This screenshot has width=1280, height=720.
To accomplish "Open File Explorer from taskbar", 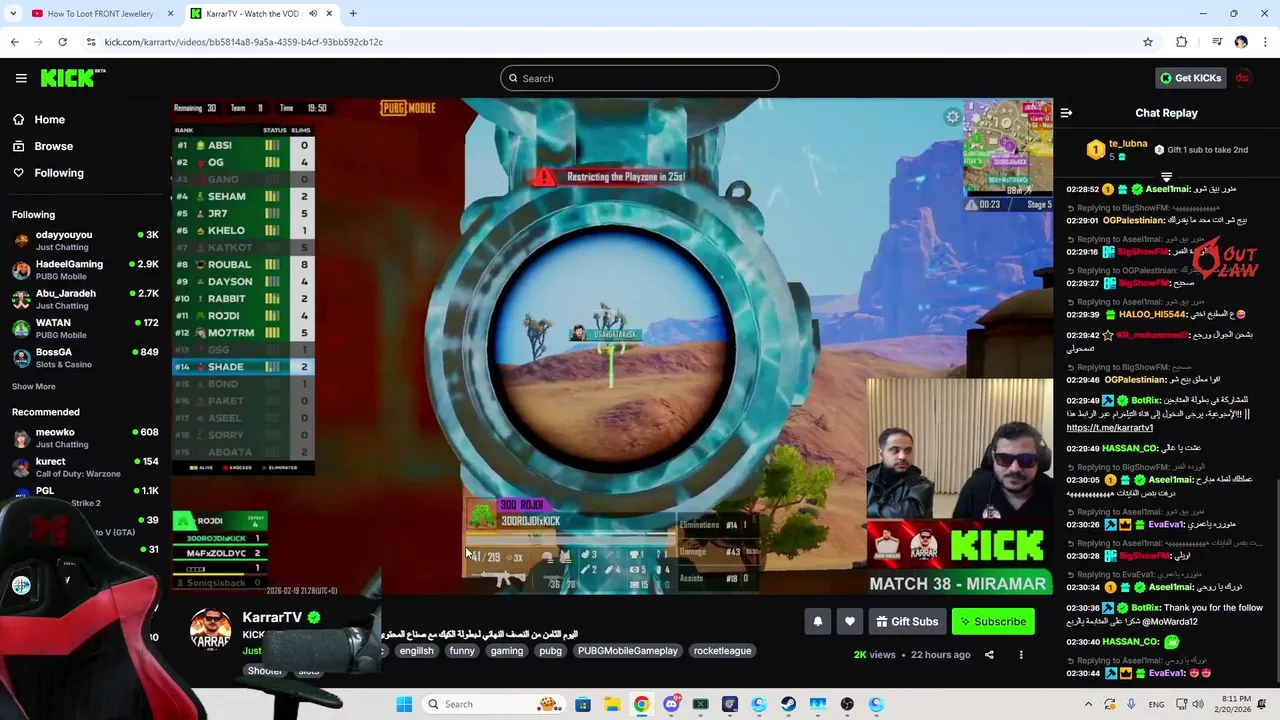I will tap(612, 704).
